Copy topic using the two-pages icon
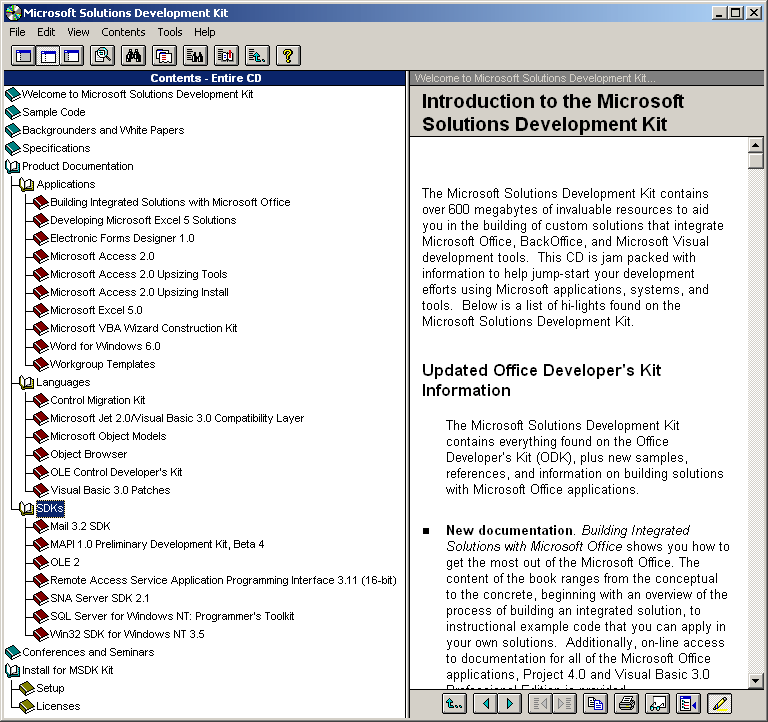This screenshot has height=722, width=768. tap(596, 704)
